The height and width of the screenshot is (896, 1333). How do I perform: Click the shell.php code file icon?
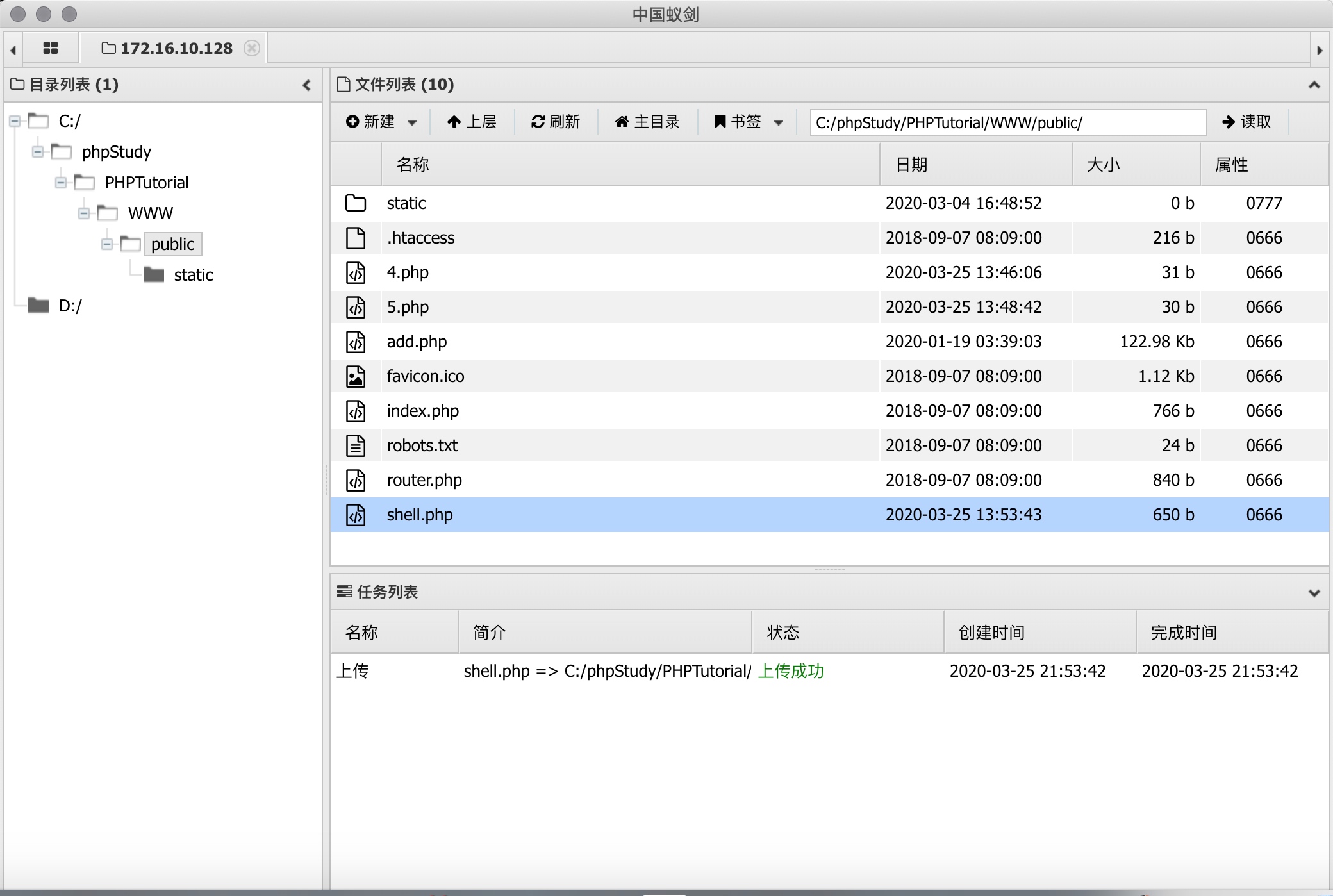356,515
